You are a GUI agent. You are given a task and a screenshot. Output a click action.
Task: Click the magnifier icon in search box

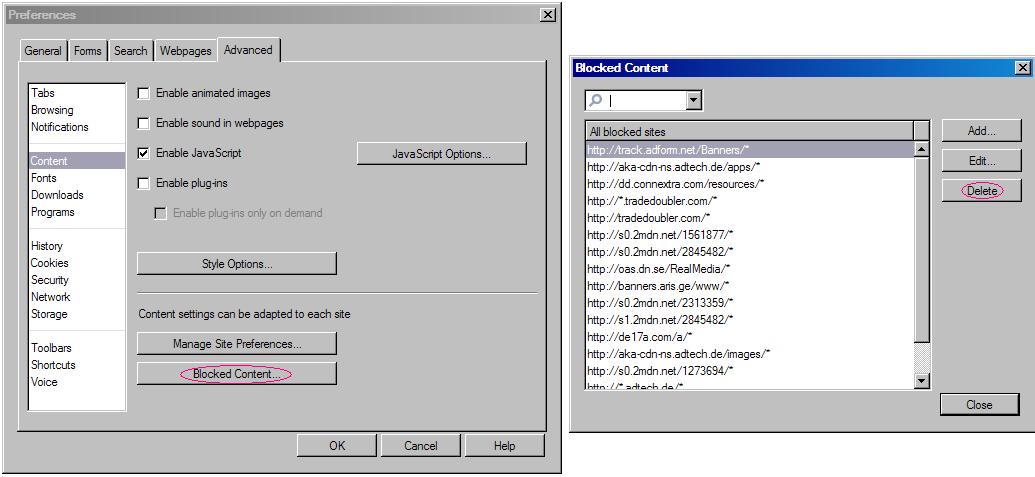click(595, 100)
